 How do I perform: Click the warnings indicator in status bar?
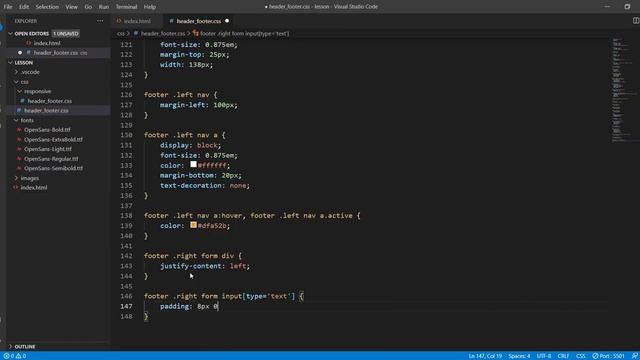tap(21, 356)
